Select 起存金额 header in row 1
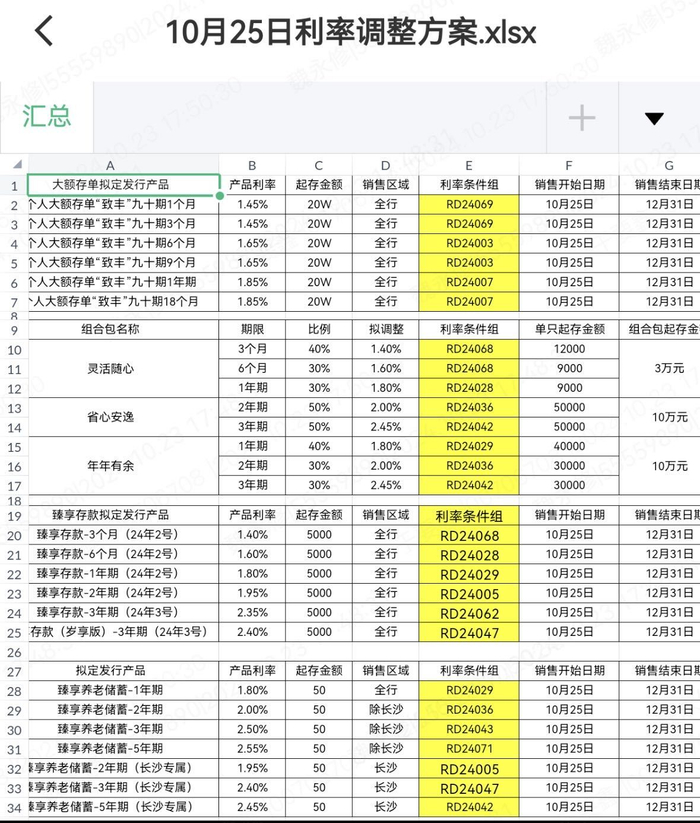The image size is (700, 823). pos(319,185)
